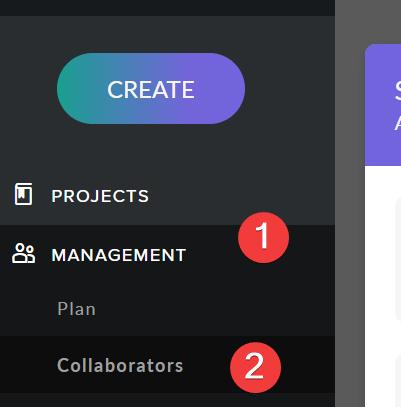Click the Management people icon

point(23,253)
